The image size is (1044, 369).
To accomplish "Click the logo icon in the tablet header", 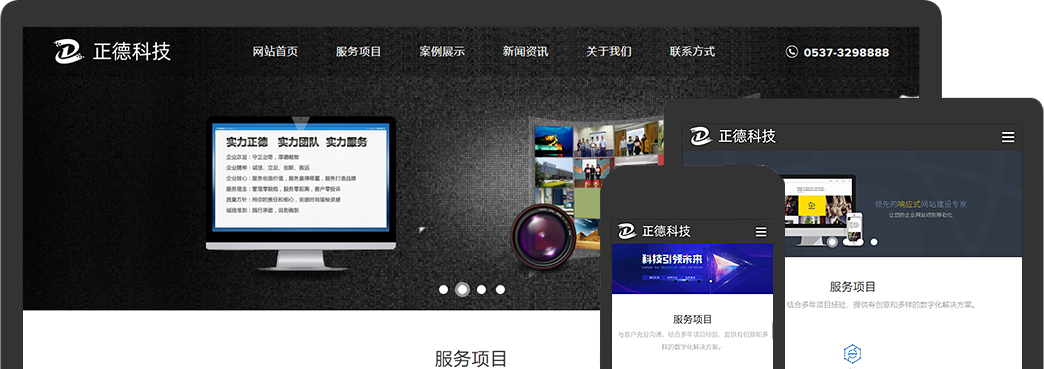I will (x=700, y=136).
